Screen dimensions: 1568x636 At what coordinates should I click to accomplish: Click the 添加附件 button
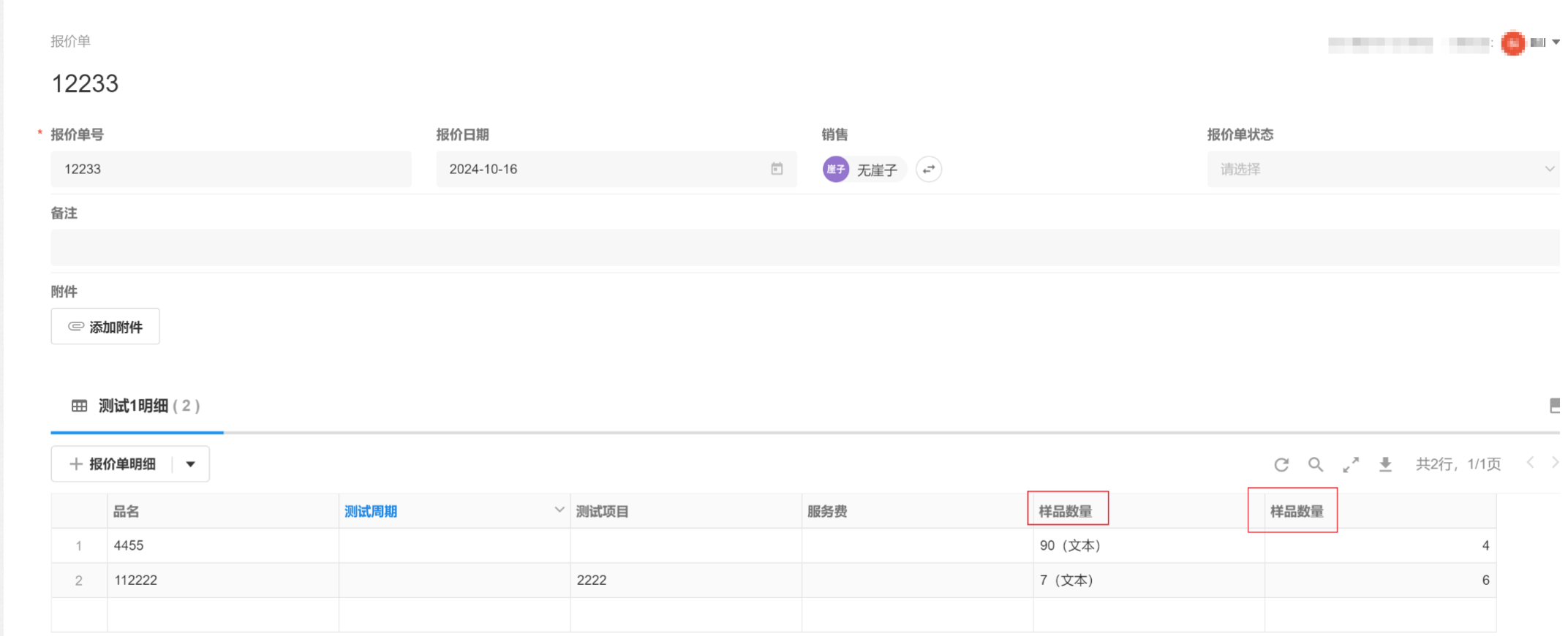[105, 327]
